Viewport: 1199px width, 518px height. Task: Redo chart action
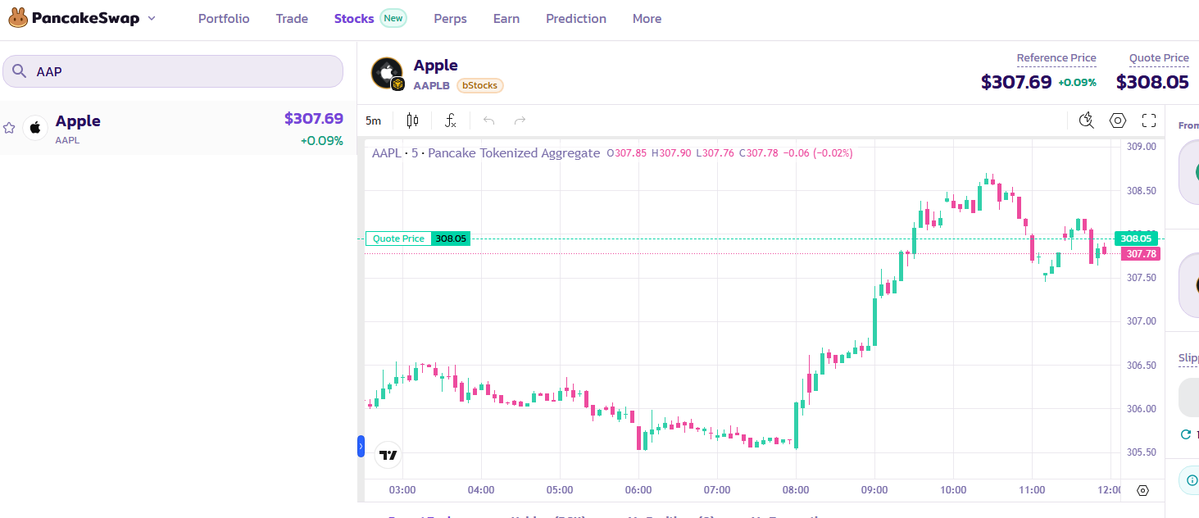(x=520, y=120)
